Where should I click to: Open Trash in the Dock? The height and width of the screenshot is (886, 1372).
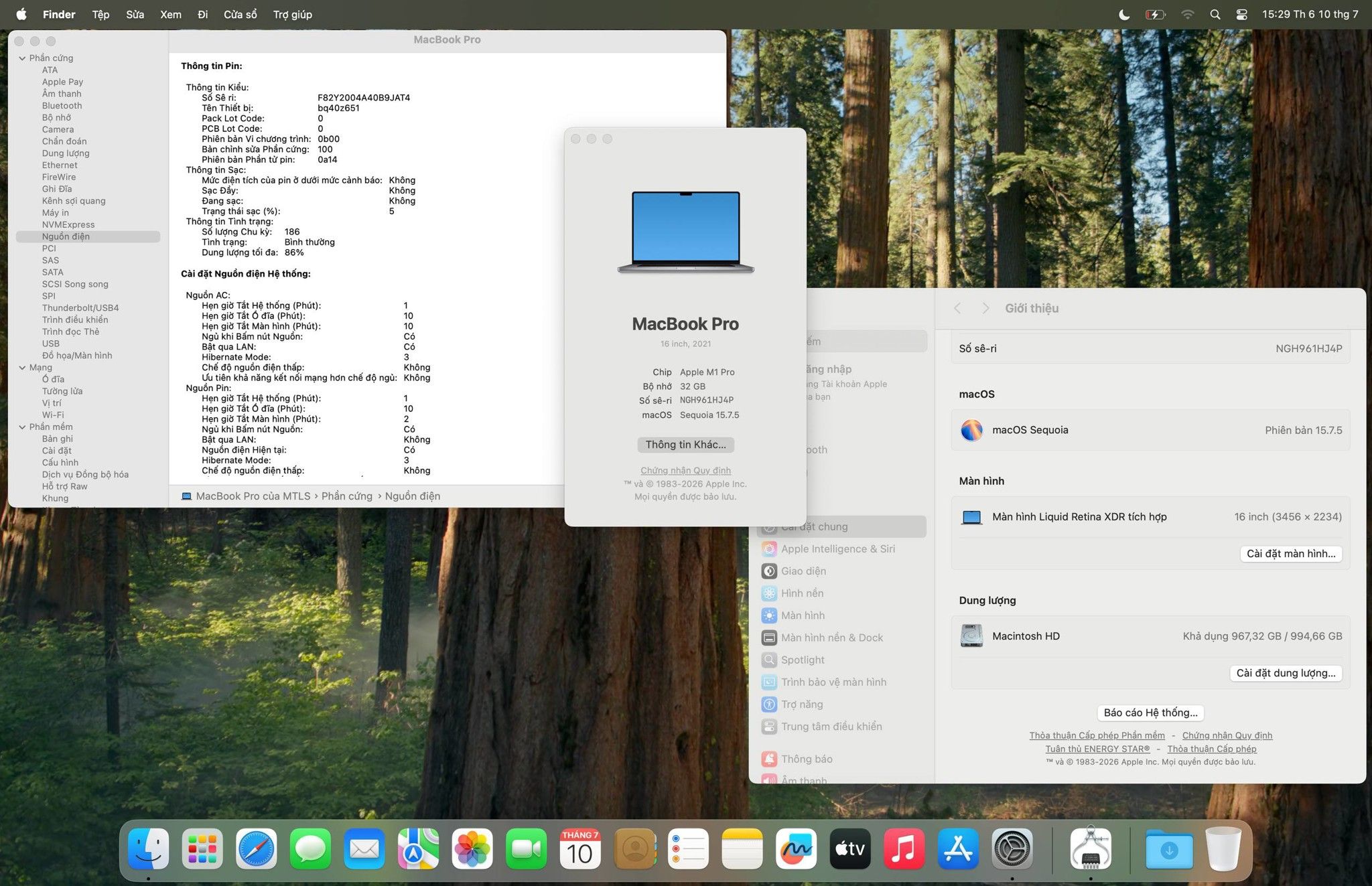[x=1223, y=848]
